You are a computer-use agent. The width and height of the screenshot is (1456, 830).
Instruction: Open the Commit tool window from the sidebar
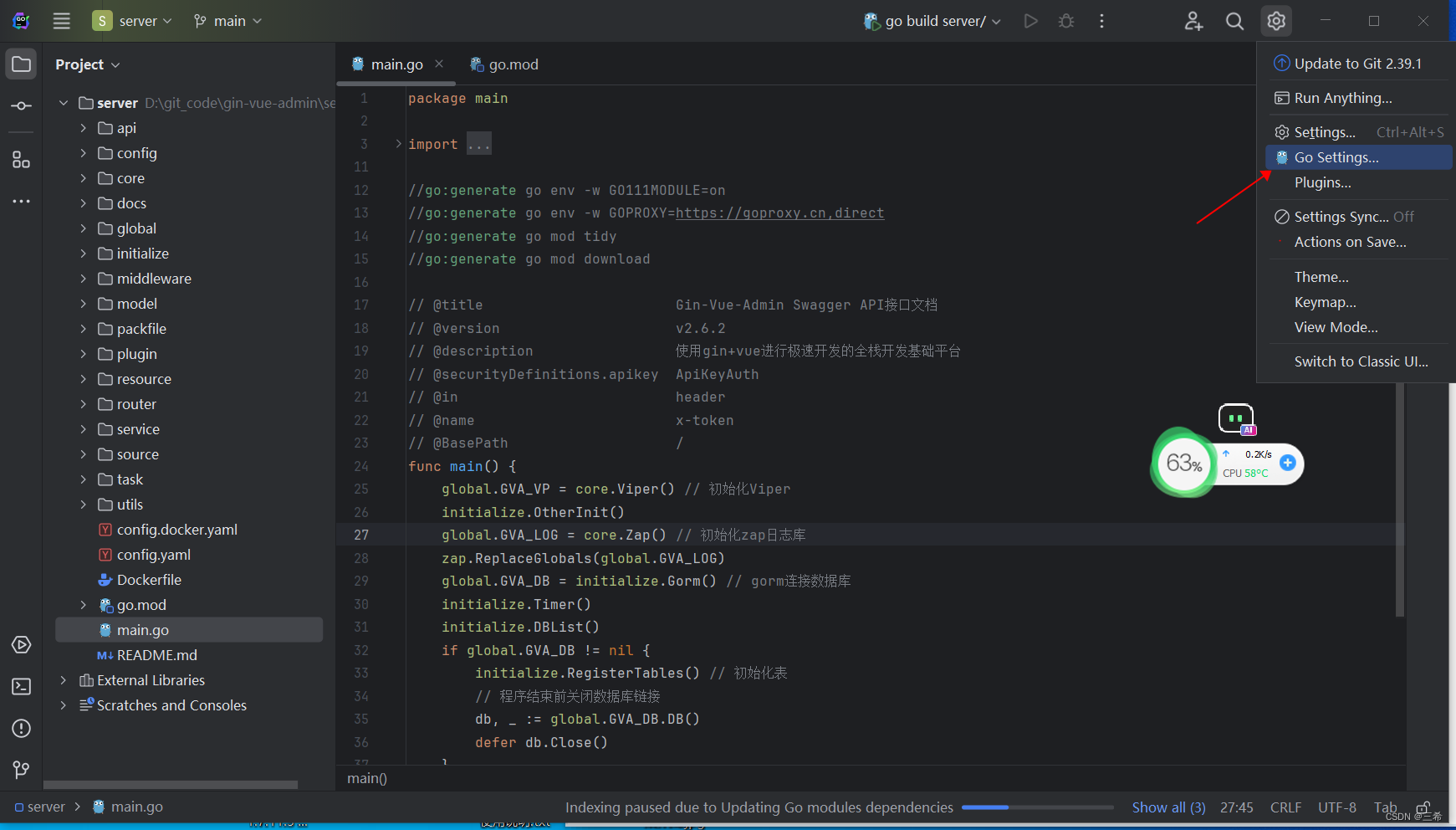(x=21, y=105)
